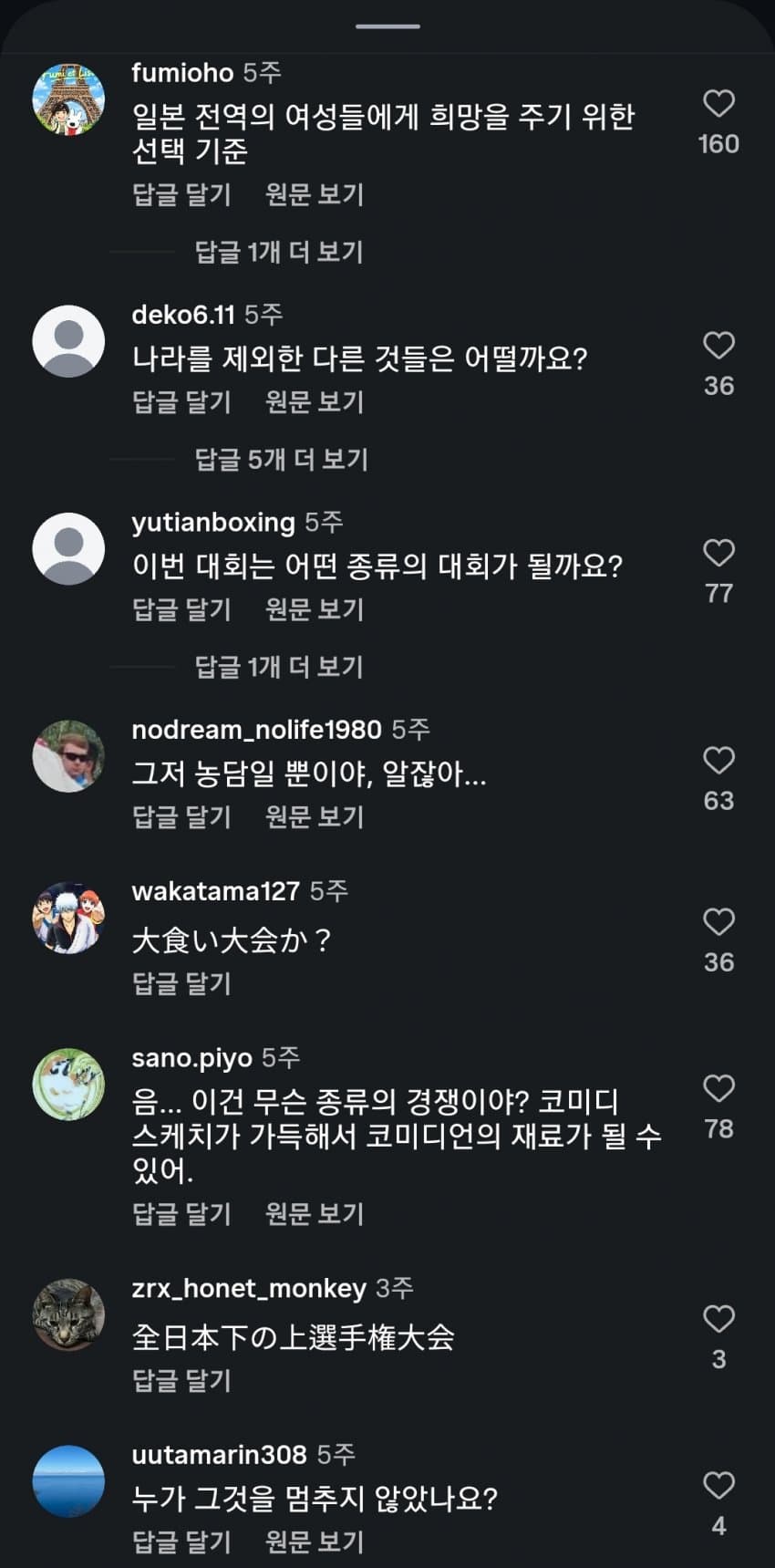Image resolution: width=775 pixels, height=1568 pixels.
Task: Like wakatama127's comment
Action: pos(718,921)
